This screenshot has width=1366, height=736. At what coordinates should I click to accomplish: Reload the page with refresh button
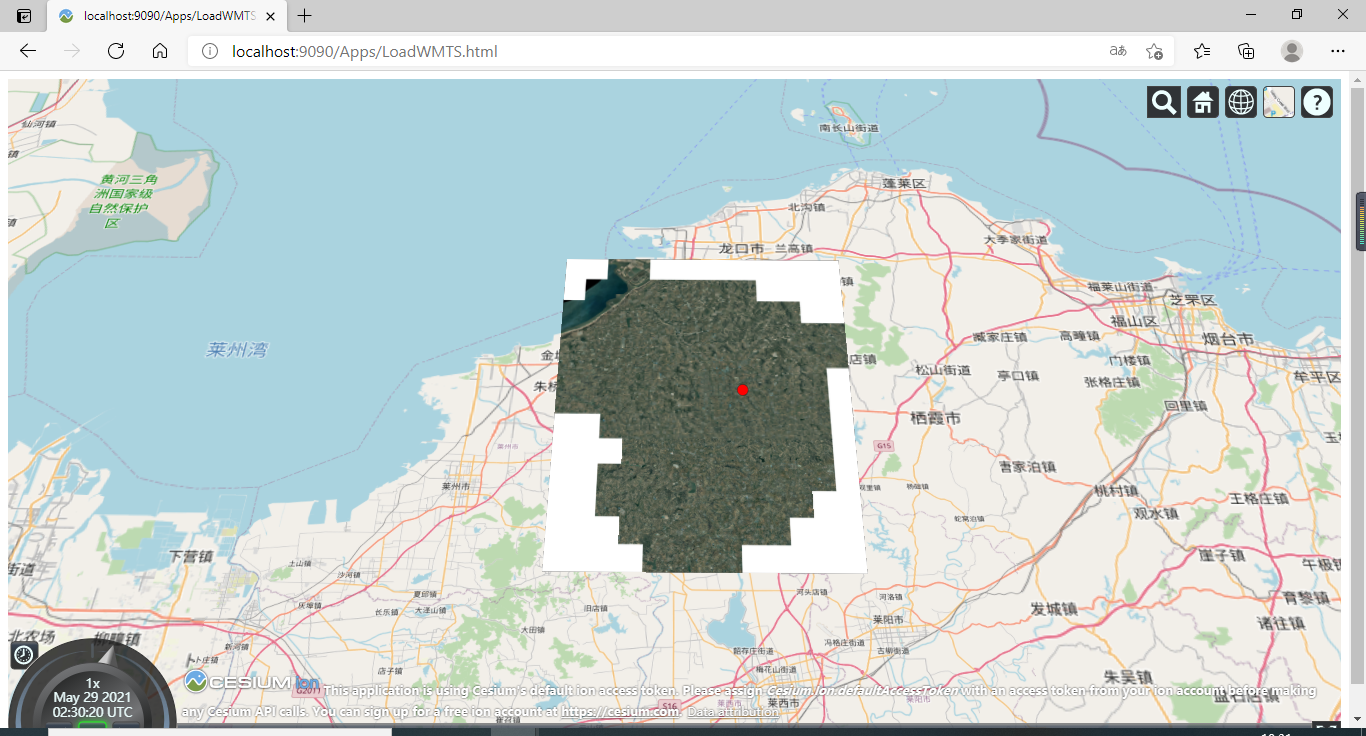pos(116,51)
